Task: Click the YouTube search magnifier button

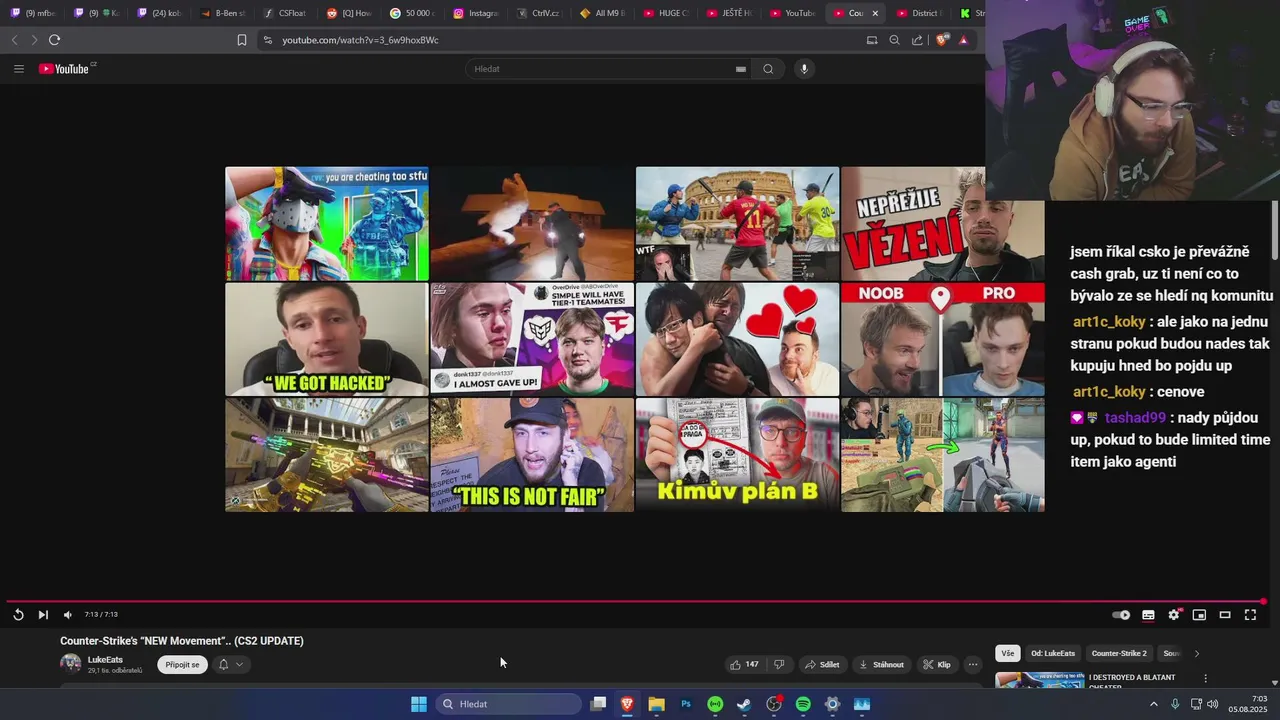Action: (768, 69)
